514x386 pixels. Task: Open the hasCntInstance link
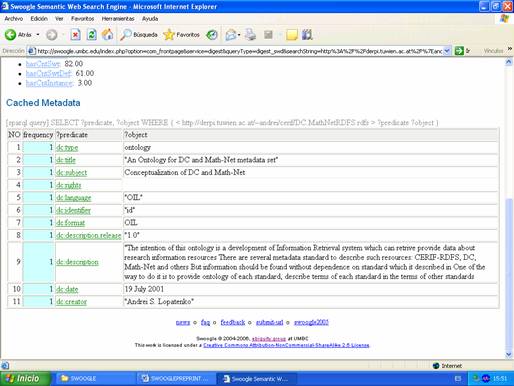[x=50, y=83]
